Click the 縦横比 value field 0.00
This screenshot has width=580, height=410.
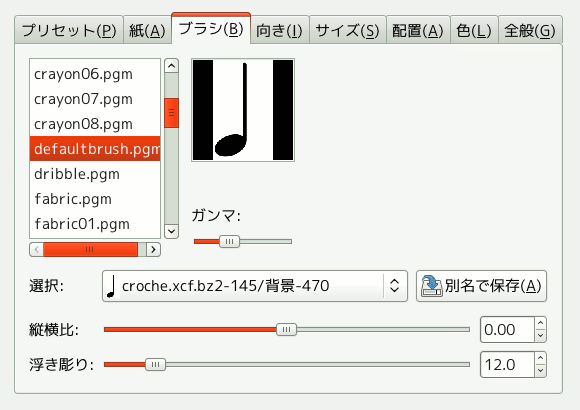tap(507, 329)
